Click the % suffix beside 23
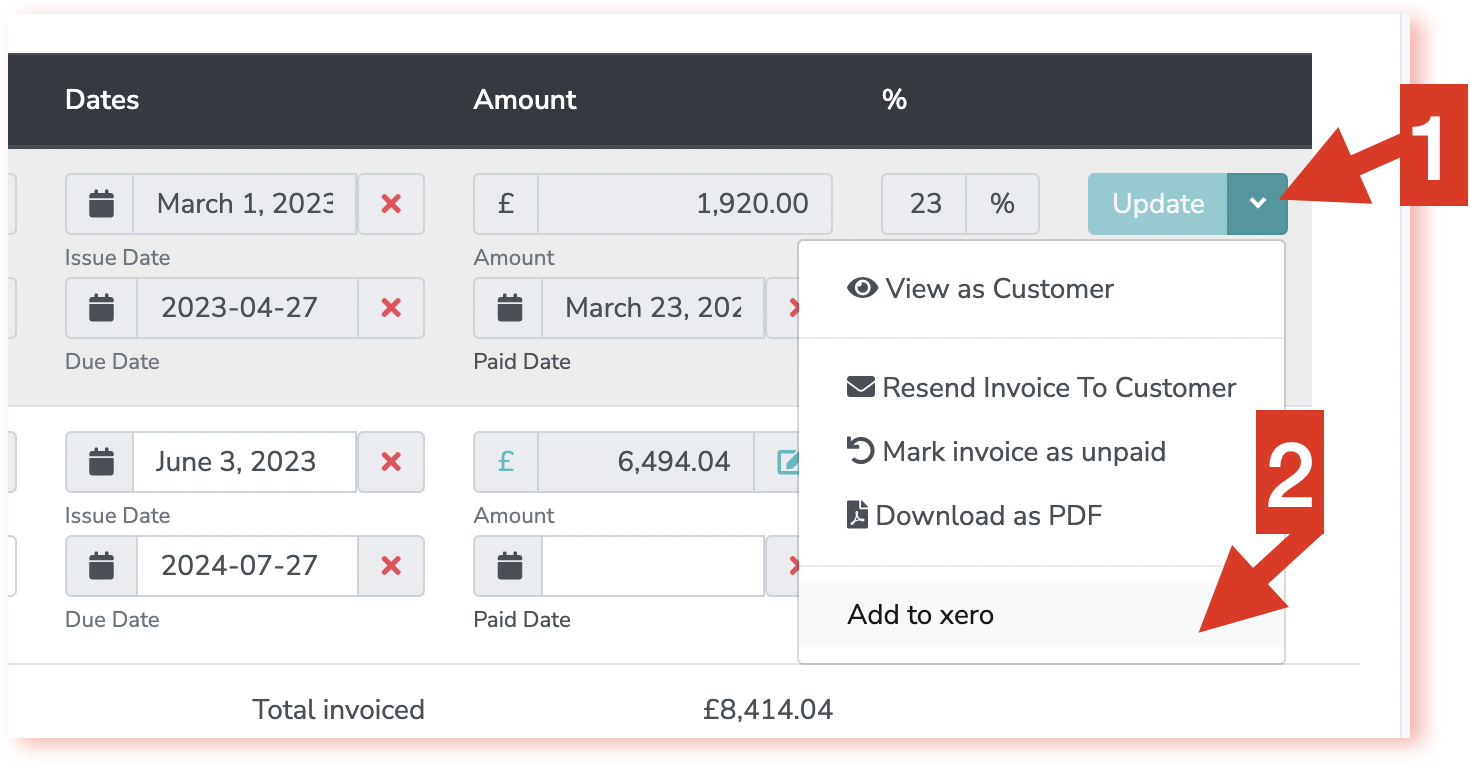This screenshot has width=1470, height=764. point(1002,204)
